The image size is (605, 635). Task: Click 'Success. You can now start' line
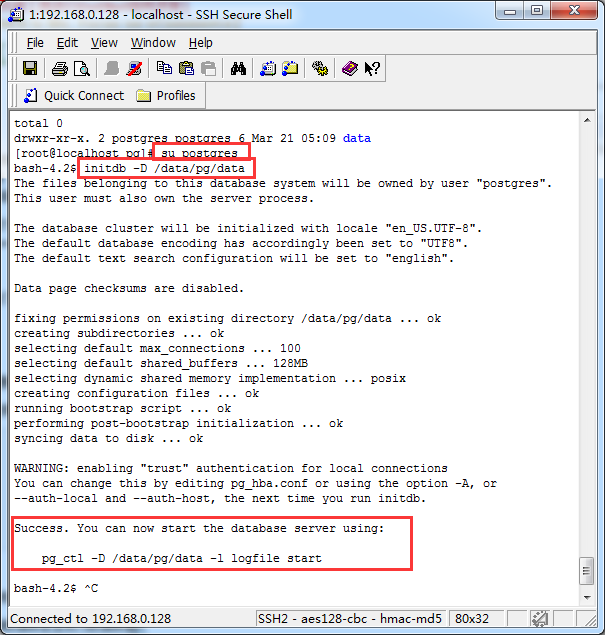pos(199,528)
